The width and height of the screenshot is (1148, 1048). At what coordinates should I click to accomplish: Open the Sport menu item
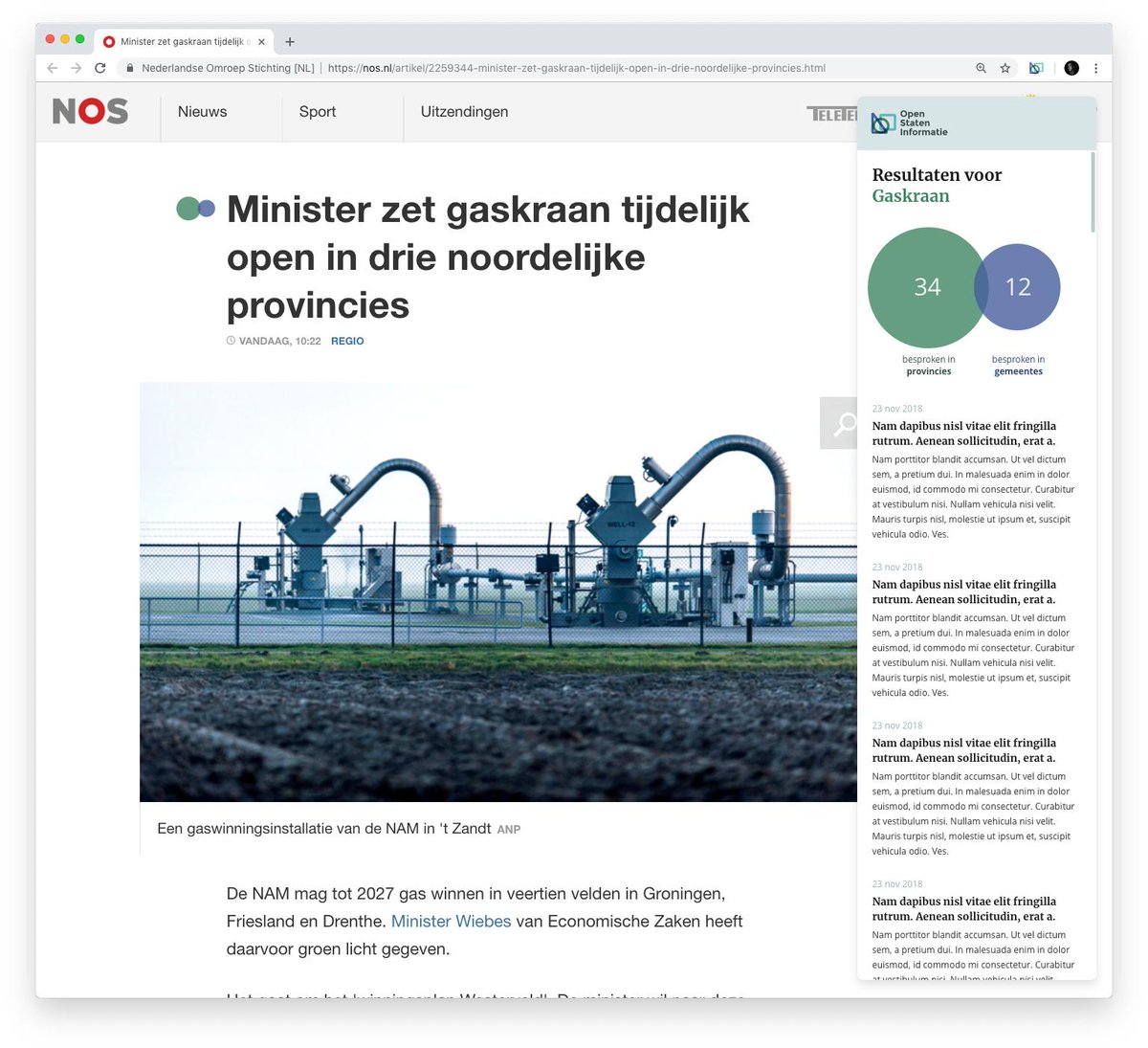[x=318, y=112]
